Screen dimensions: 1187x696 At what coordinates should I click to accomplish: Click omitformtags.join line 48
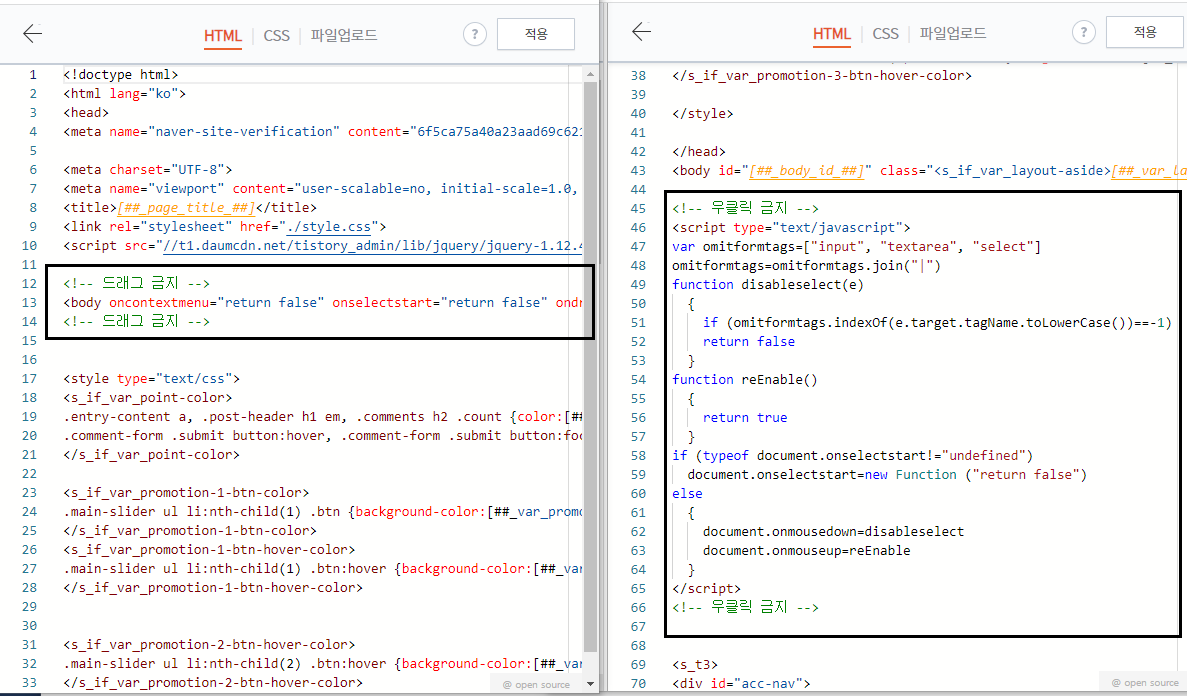807,265
